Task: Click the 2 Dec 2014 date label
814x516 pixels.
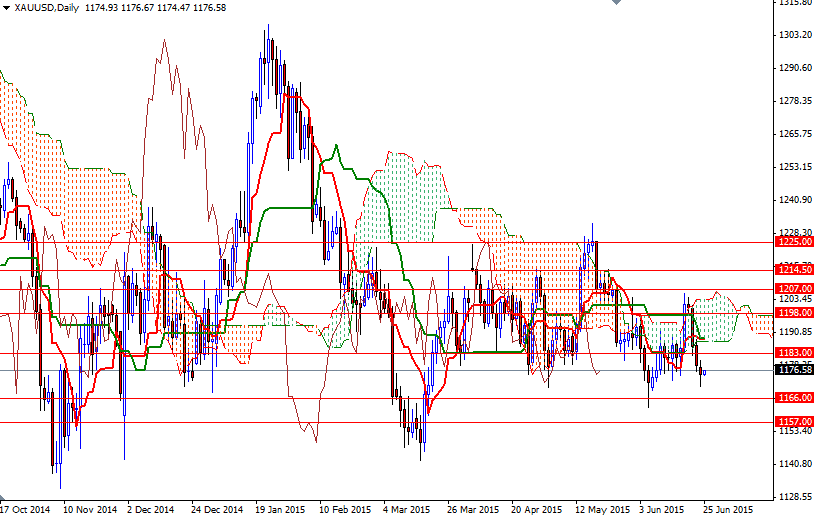Action: pyautogui.click(x=152, y=508)
